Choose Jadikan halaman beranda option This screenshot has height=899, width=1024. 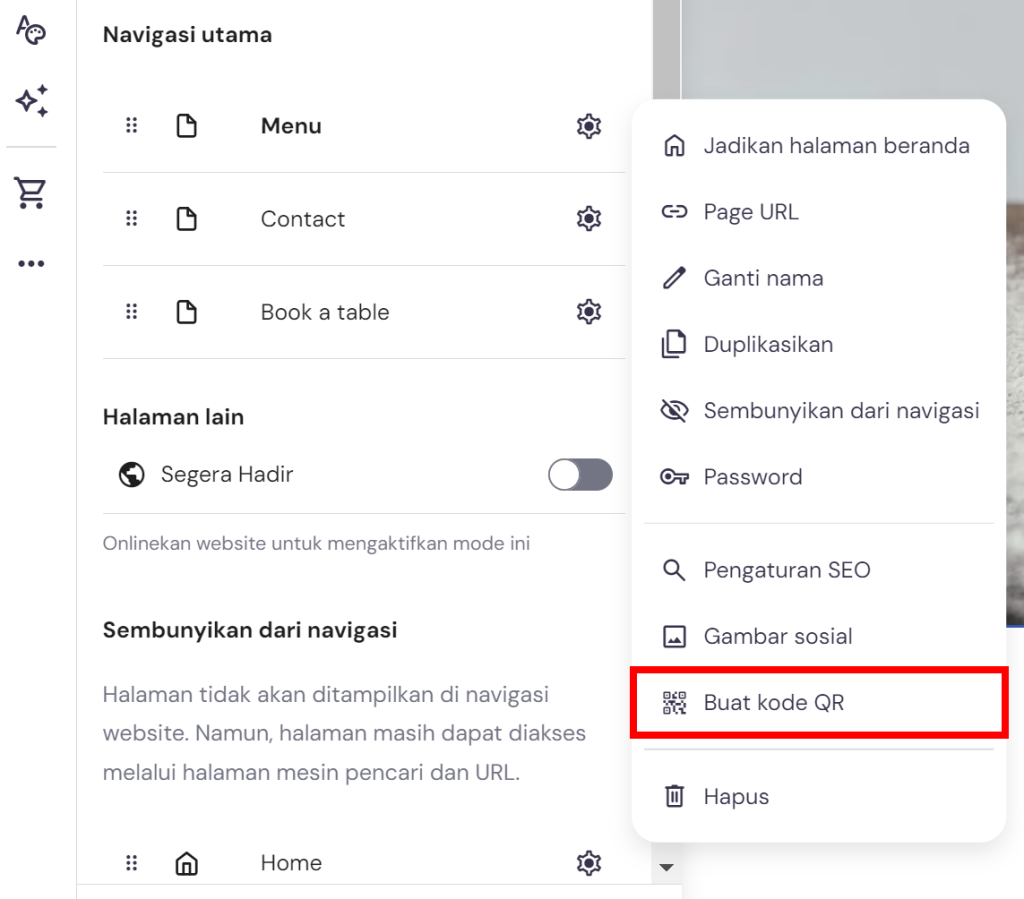pos(837,145)
